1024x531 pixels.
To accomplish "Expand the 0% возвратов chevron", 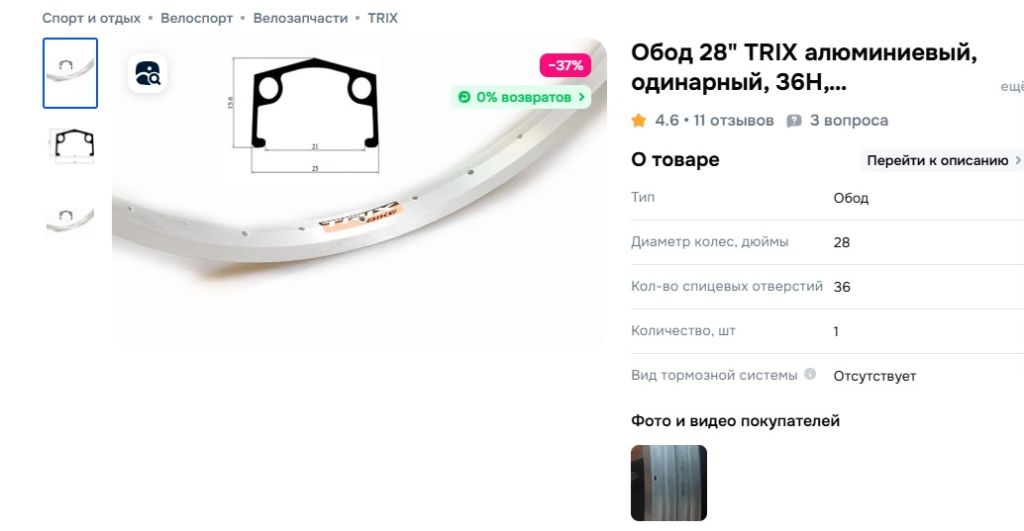I will coord(581,97).
